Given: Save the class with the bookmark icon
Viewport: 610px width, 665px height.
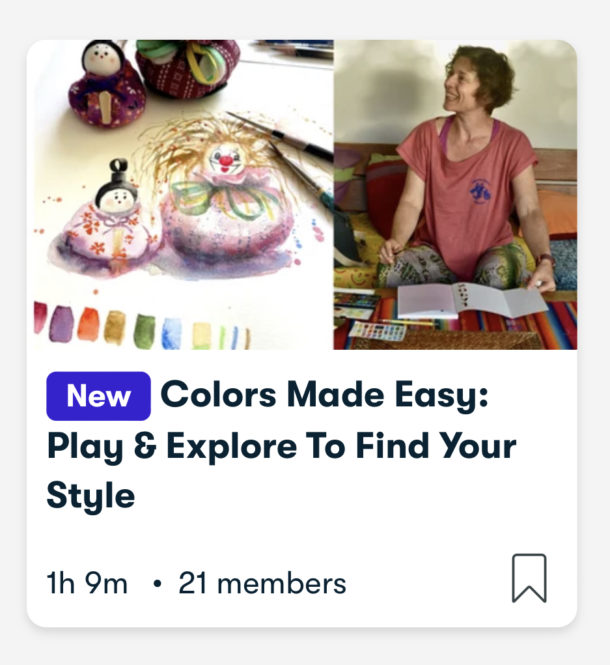Looking at the screenshot, I should (529, 578).
